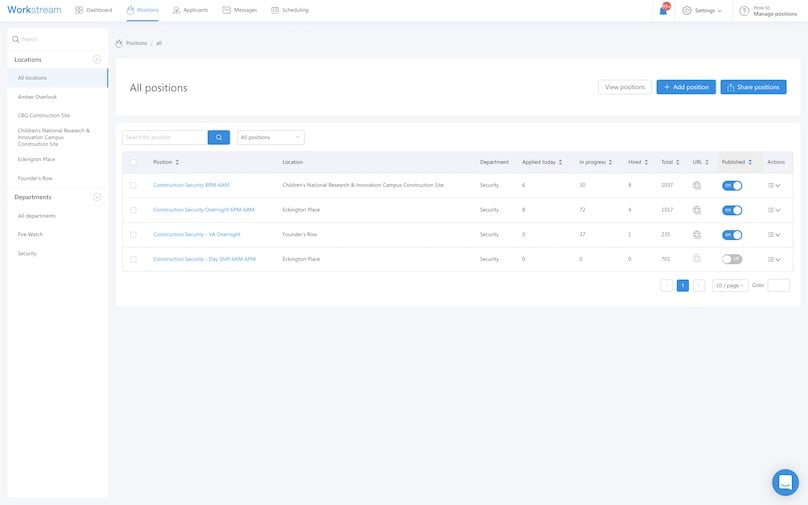Viewport: 808px width, 505px height.
Task: Open the How to Manage positions help icon
Action: coord(744,10)
